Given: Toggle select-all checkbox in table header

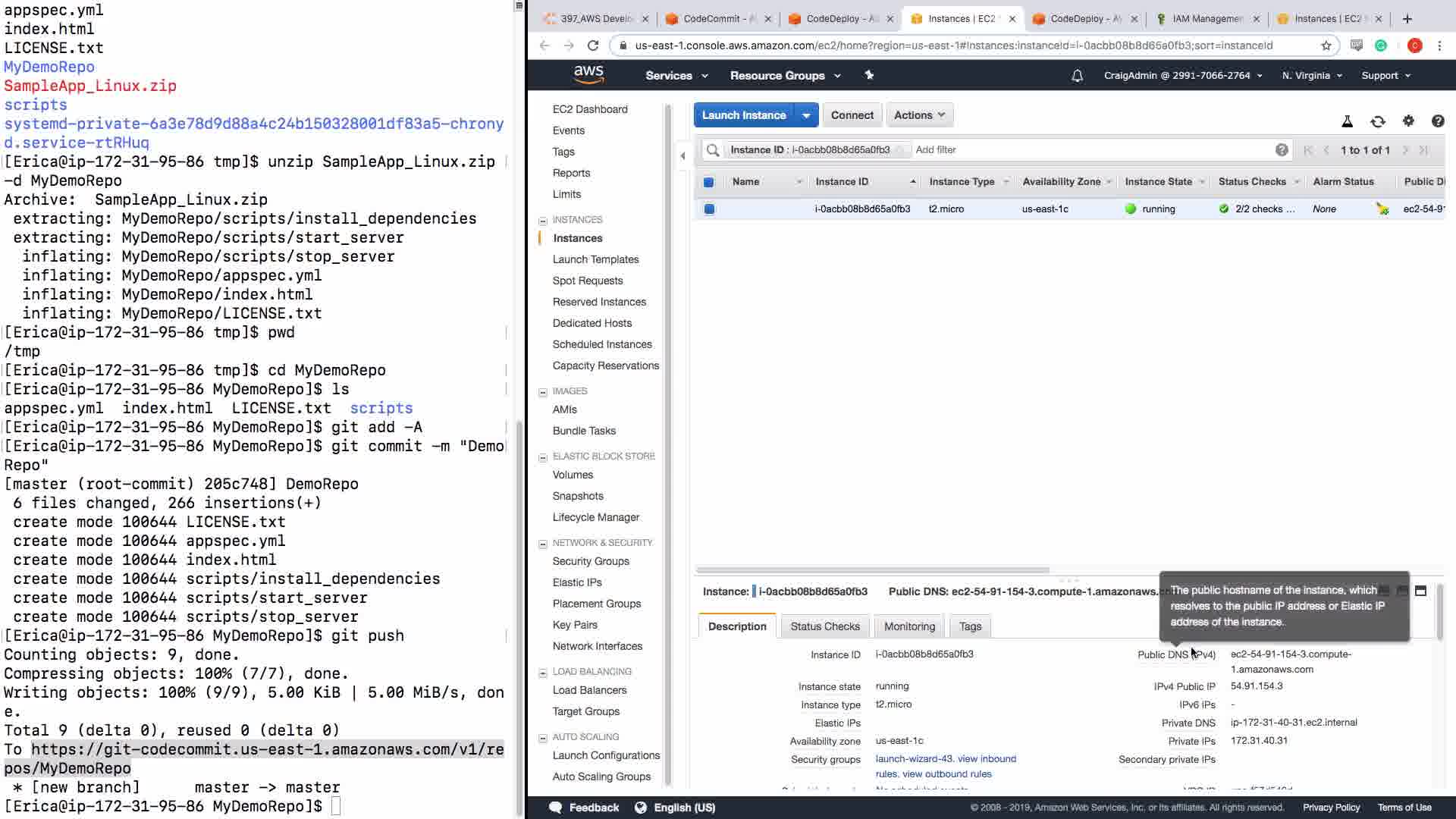Looking at the screenshot, I should pos(708,182).
